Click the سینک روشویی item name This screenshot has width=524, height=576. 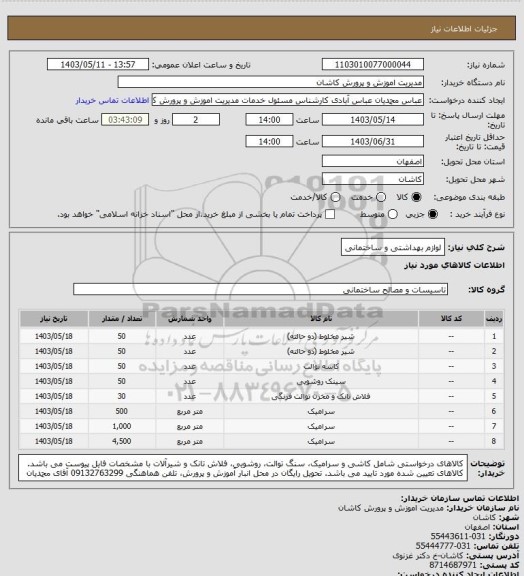pos(321,382)
